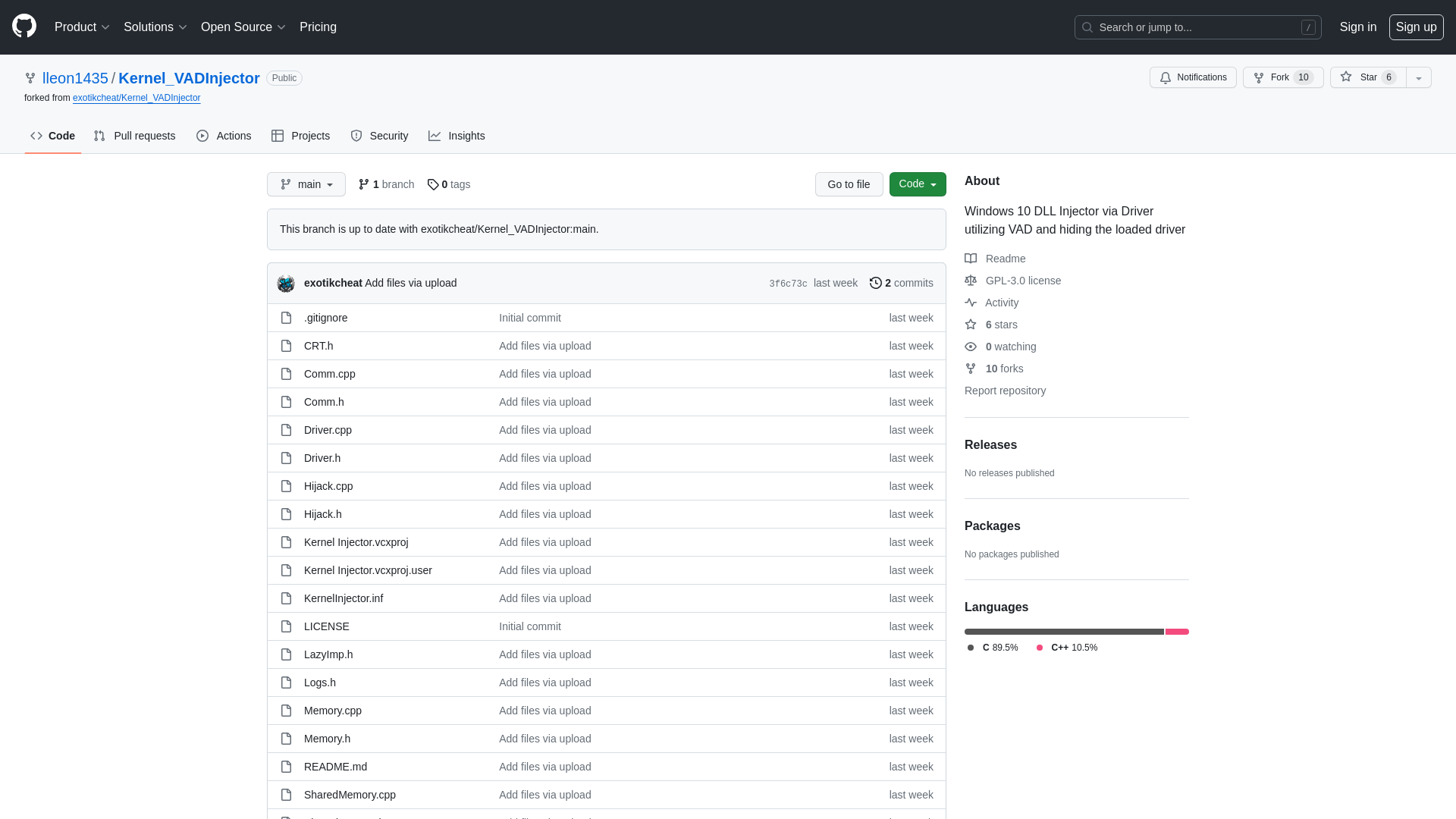The height and width of the screenshot is (819, 1456).
Task: Open the Kernel Injector.vcxproj.user file
Action: tap(368, 570)
